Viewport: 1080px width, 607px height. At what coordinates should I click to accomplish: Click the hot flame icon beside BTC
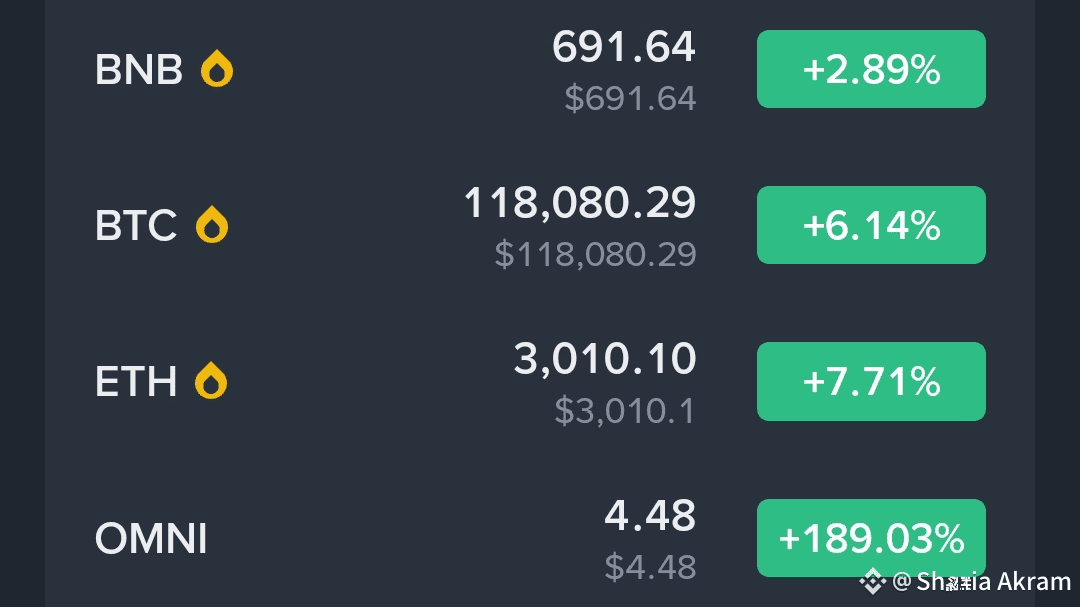tap(211, 225)
